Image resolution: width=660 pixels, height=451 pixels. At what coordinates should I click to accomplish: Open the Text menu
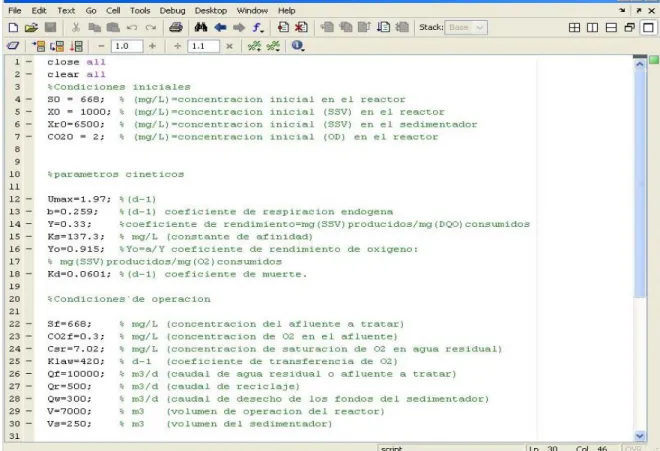click(x=66, y=11)
